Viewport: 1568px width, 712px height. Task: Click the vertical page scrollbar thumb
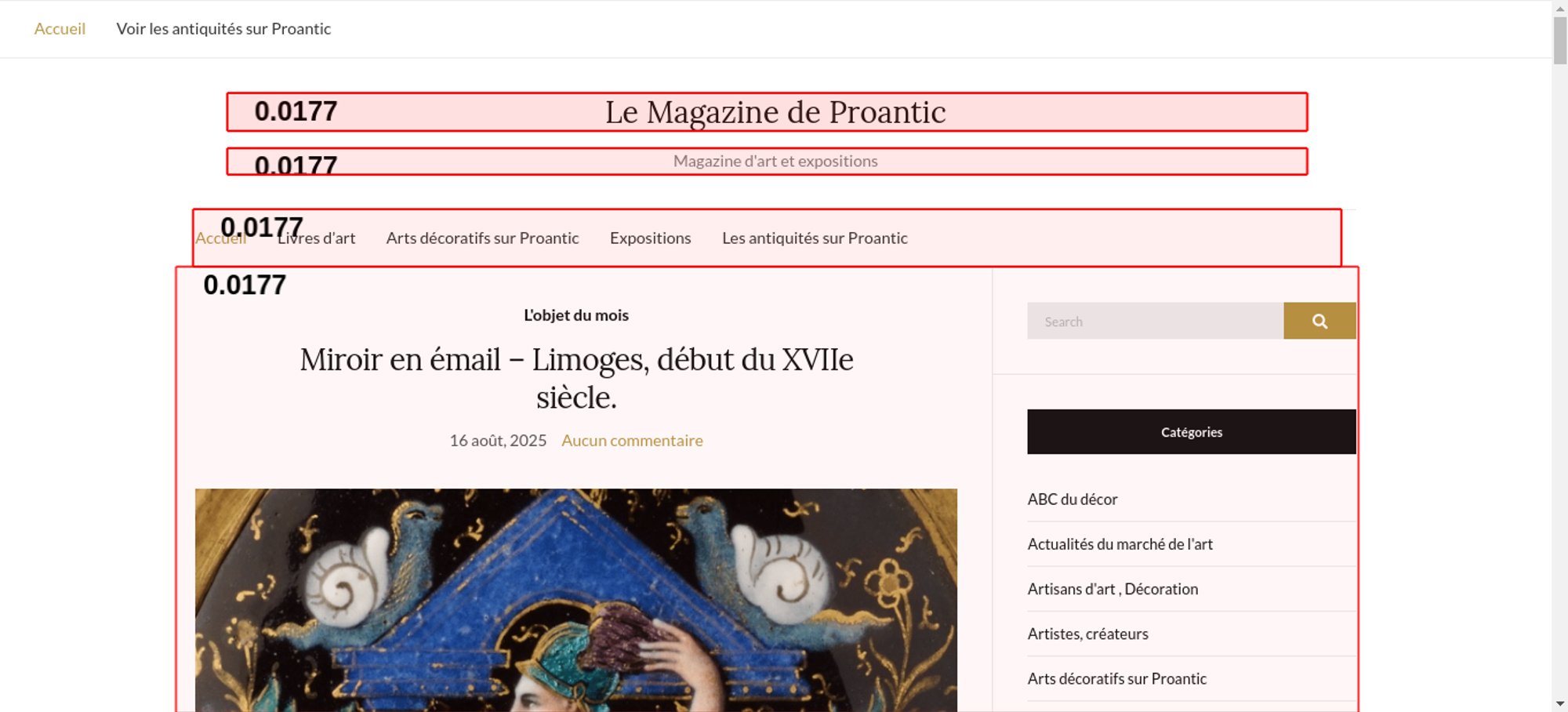pos(1560,39)
